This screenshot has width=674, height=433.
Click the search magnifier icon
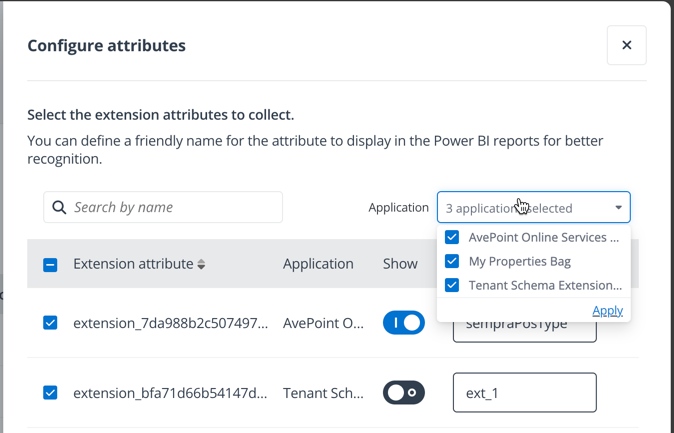(x=60, y=207)
